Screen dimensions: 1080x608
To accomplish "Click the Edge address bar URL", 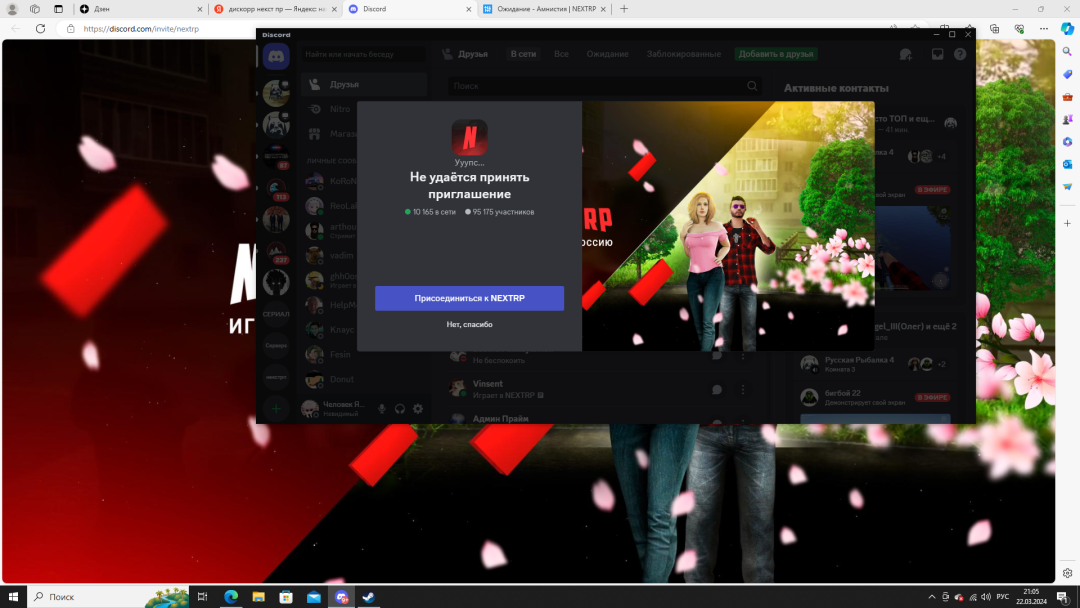I will click(141, 29).
